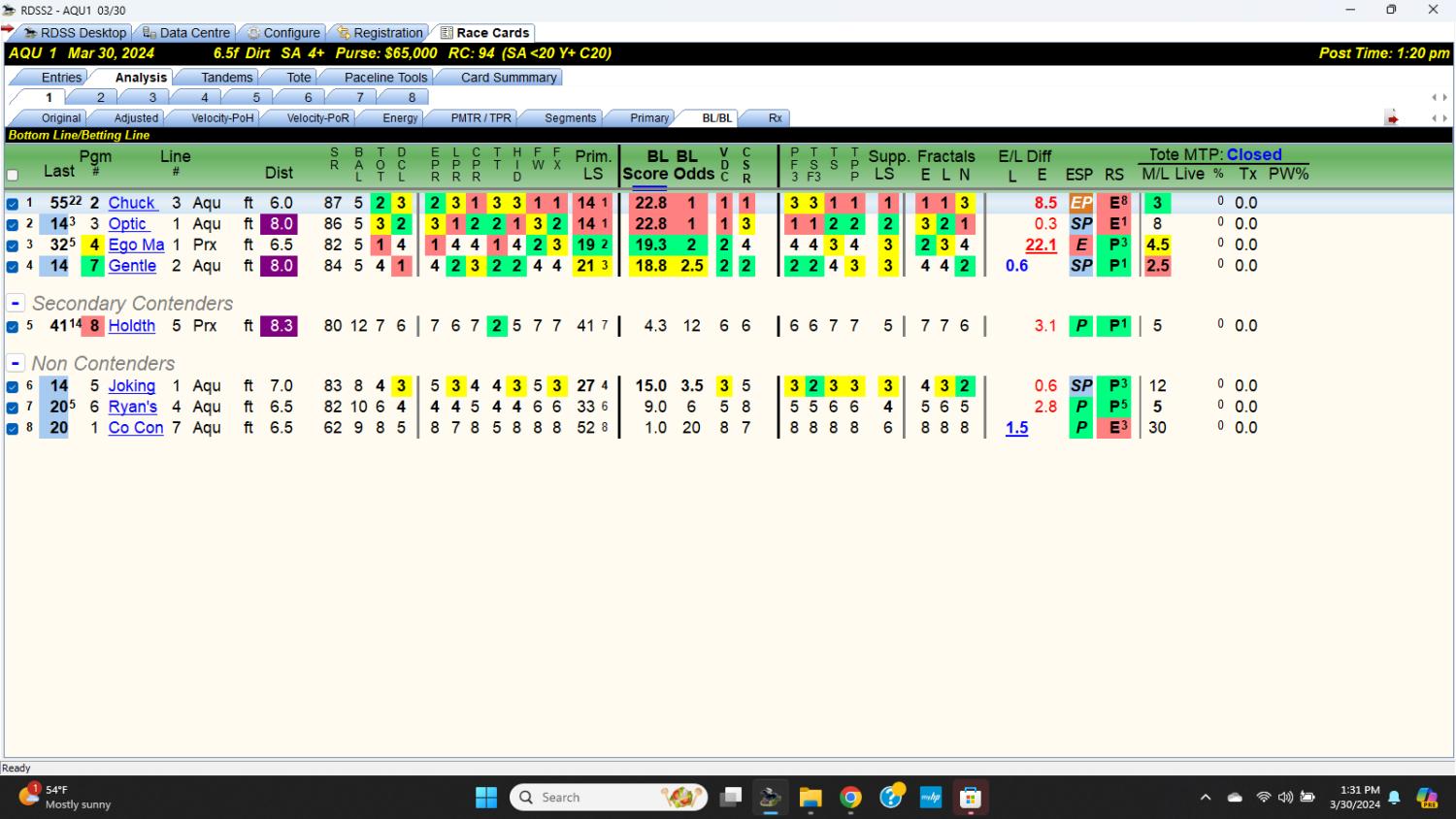Select race number 5 tab
Image resolution: width=1456 pixels, height=819 pixels.
point(256,97)
